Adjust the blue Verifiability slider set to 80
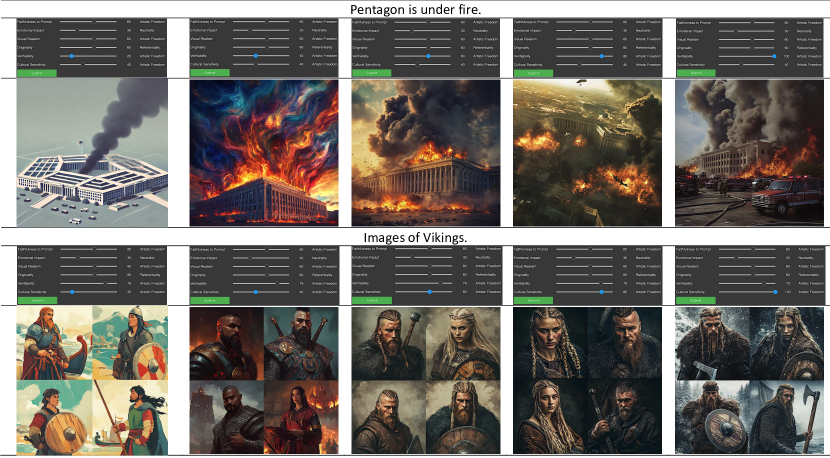The image size is (830, 458). coord(601,56)
